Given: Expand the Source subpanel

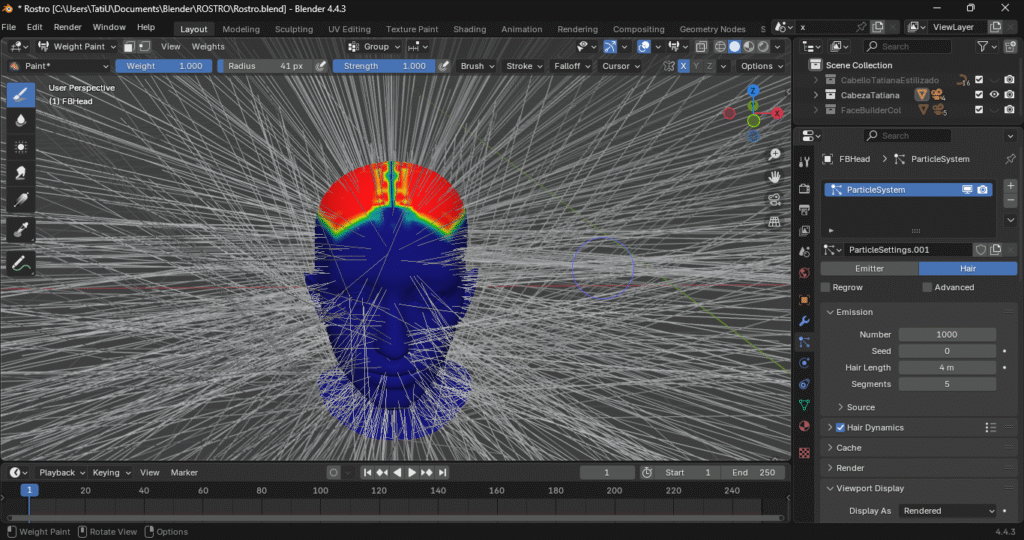Looking at the screenshot, I should 860,407.
